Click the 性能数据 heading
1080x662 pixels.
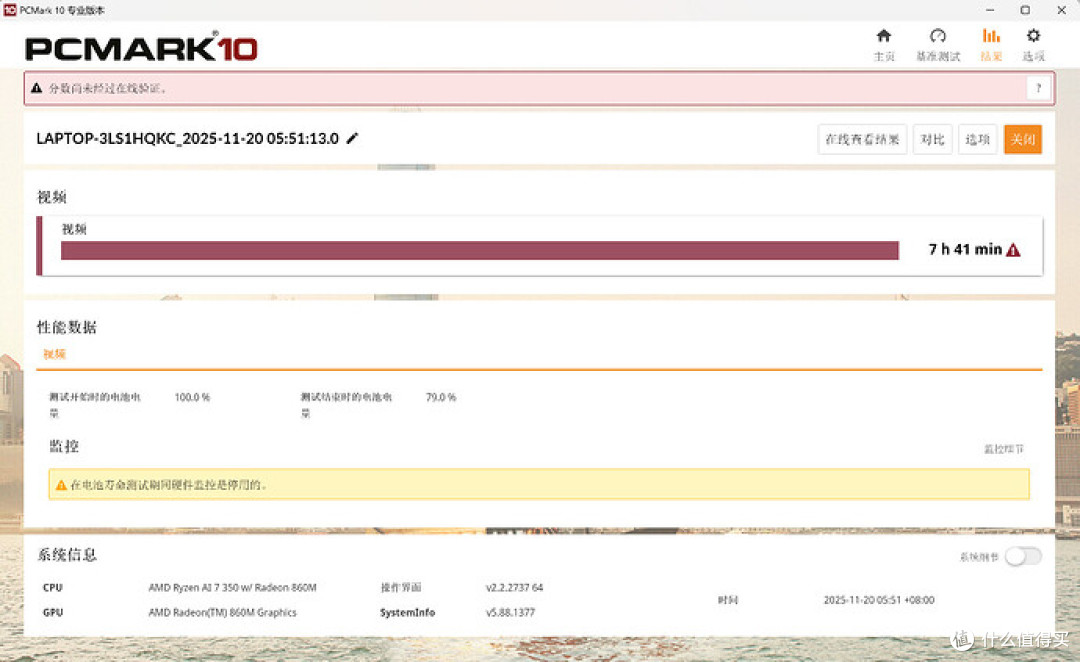[x=67, y=327]
